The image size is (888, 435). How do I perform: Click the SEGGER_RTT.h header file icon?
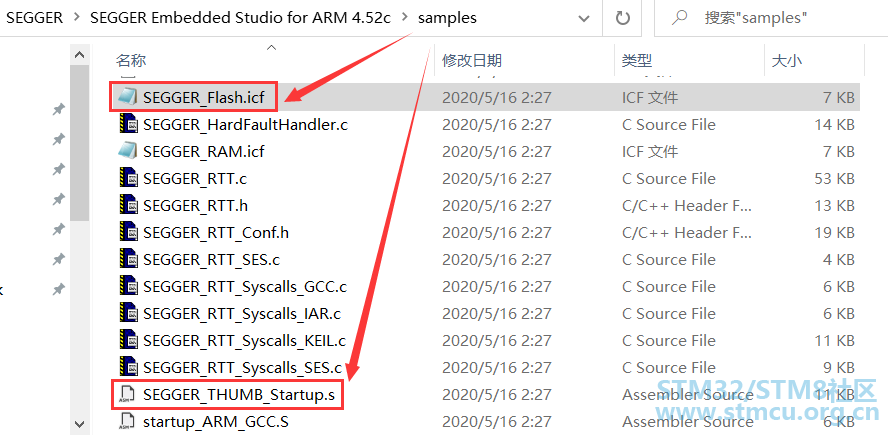[x=129, y=205]
